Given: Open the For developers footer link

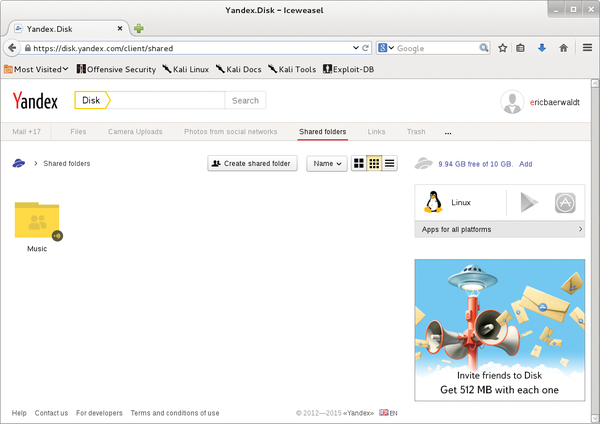Looking at the screenshot, I should pos(99,413).
